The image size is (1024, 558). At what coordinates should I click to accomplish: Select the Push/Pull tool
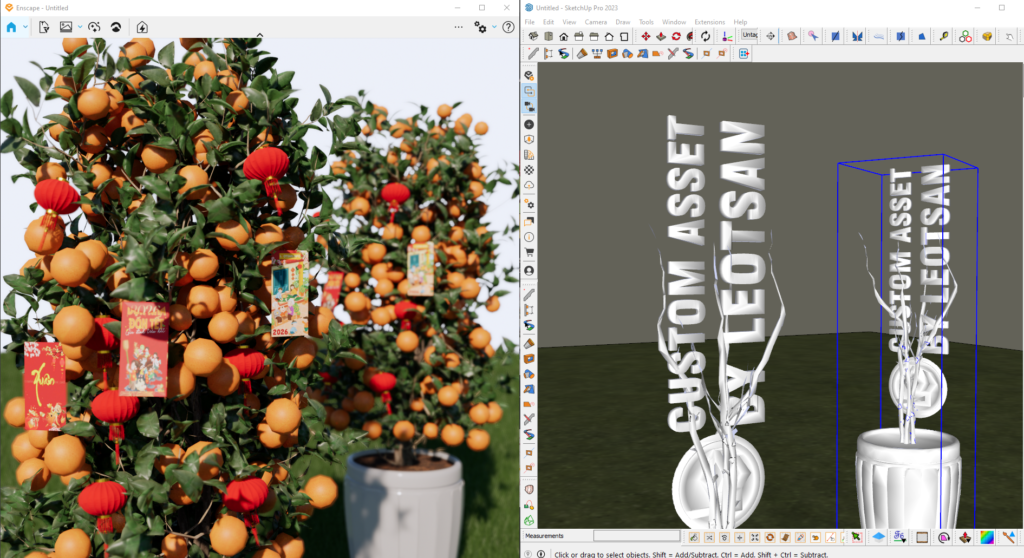[661, 37]
